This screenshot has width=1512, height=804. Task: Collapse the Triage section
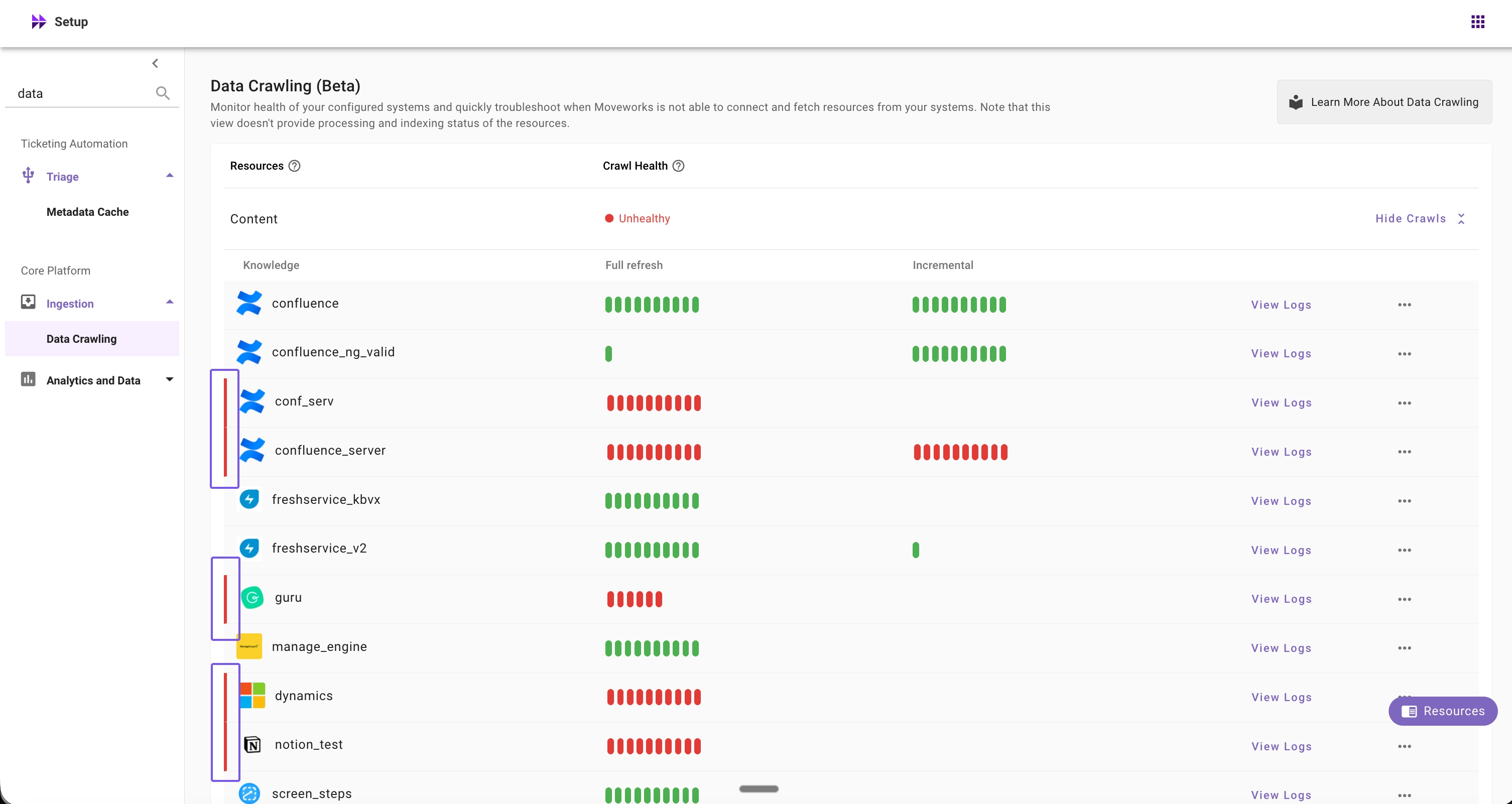(170, 176)
